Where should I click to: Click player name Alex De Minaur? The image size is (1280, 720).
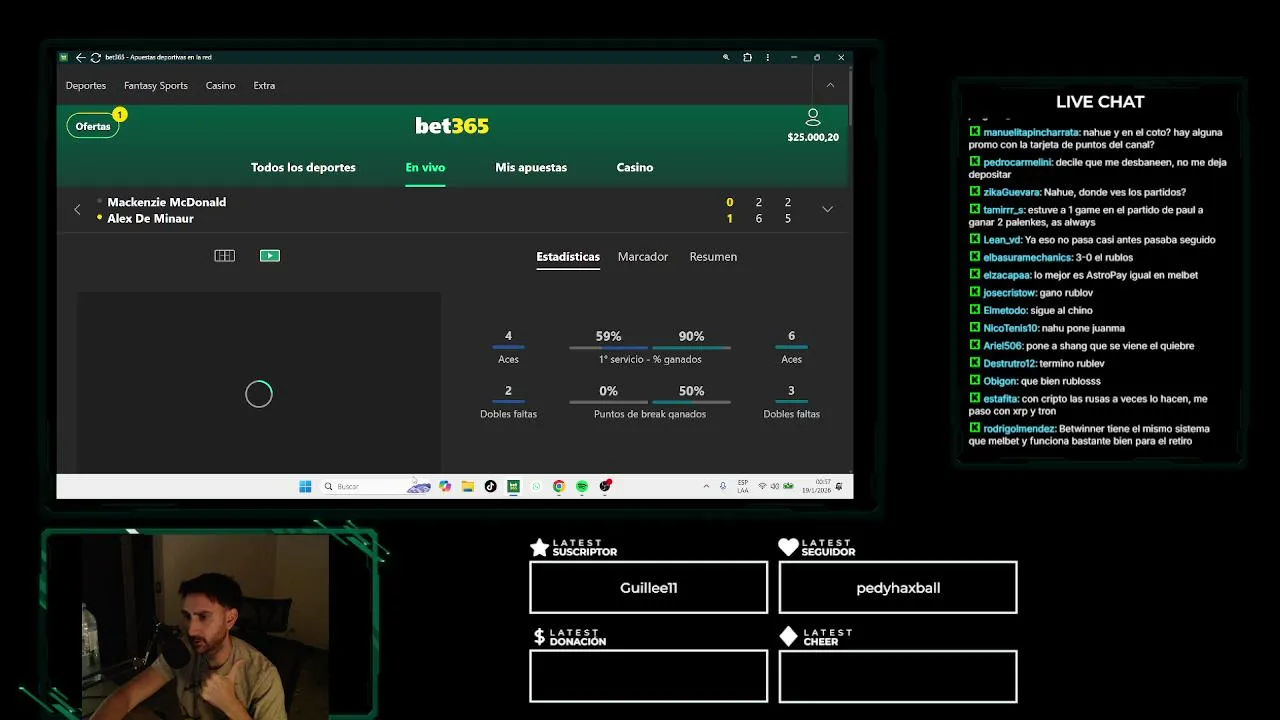click(151, 218)
